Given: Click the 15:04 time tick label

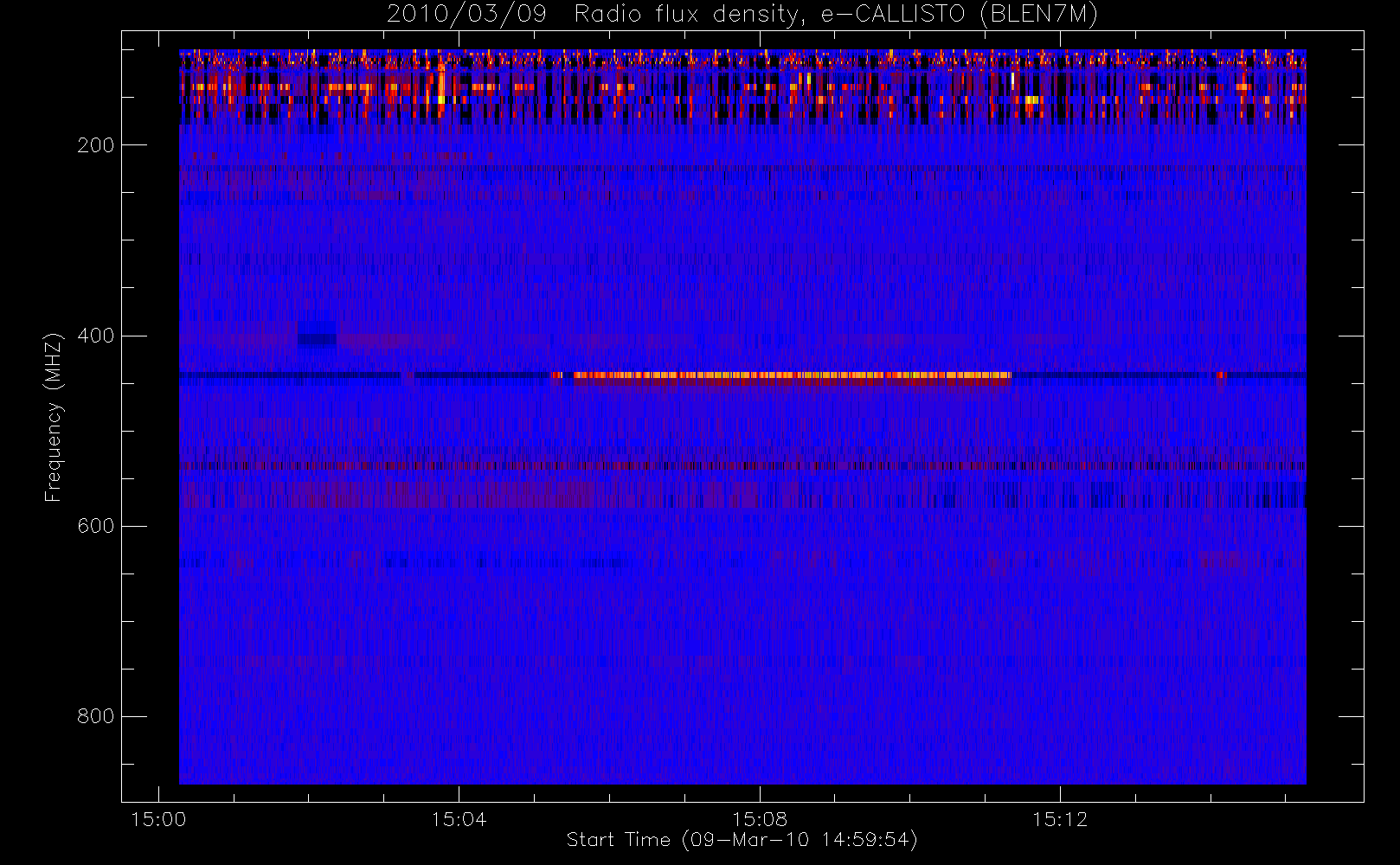Looking at the screenshot, I should pos(459,819).
